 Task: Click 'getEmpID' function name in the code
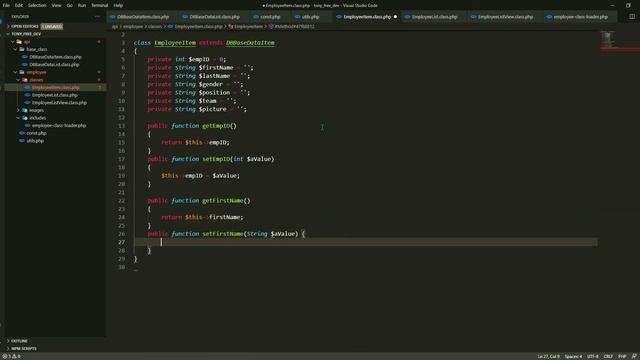click(216, 126)
